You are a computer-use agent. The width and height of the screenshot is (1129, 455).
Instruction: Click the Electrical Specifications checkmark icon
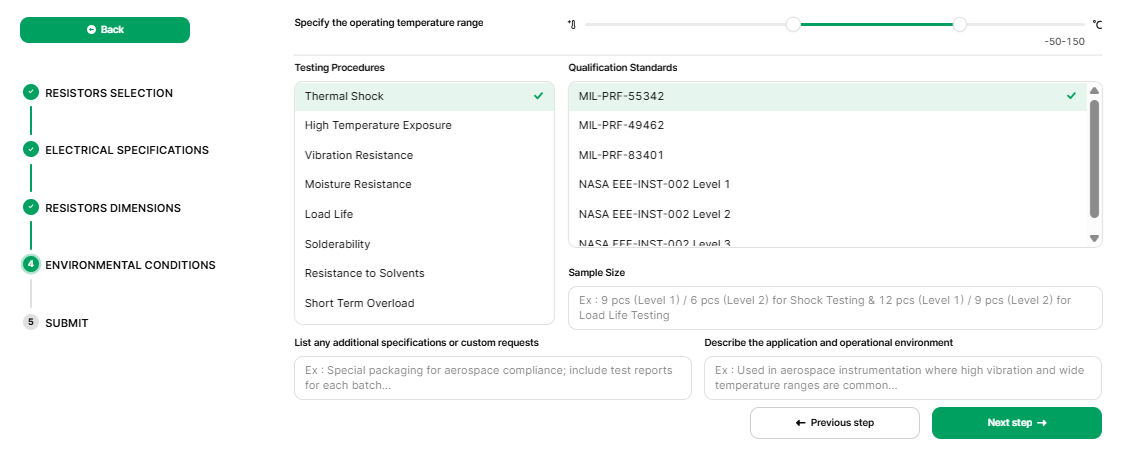31,150
